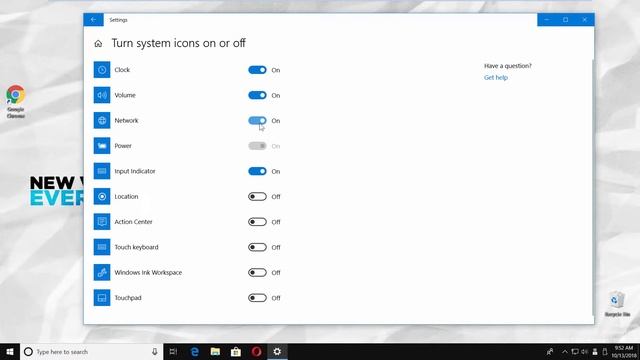Click the Settings window vertical scrollbar
The height and width of the screenshot is (360, 640).
pos(593,187)
